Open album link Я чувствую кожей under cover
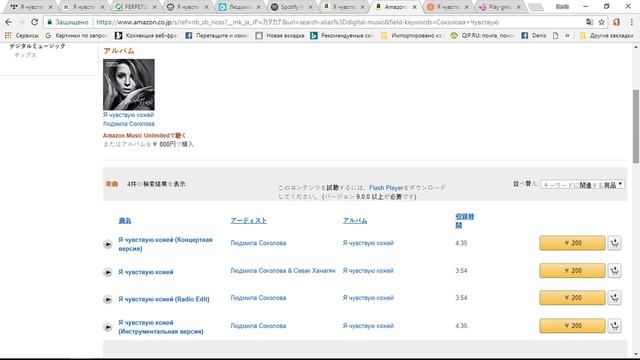Image resolution: width=640 pixels, height=360 pixels. click(128, 115)
